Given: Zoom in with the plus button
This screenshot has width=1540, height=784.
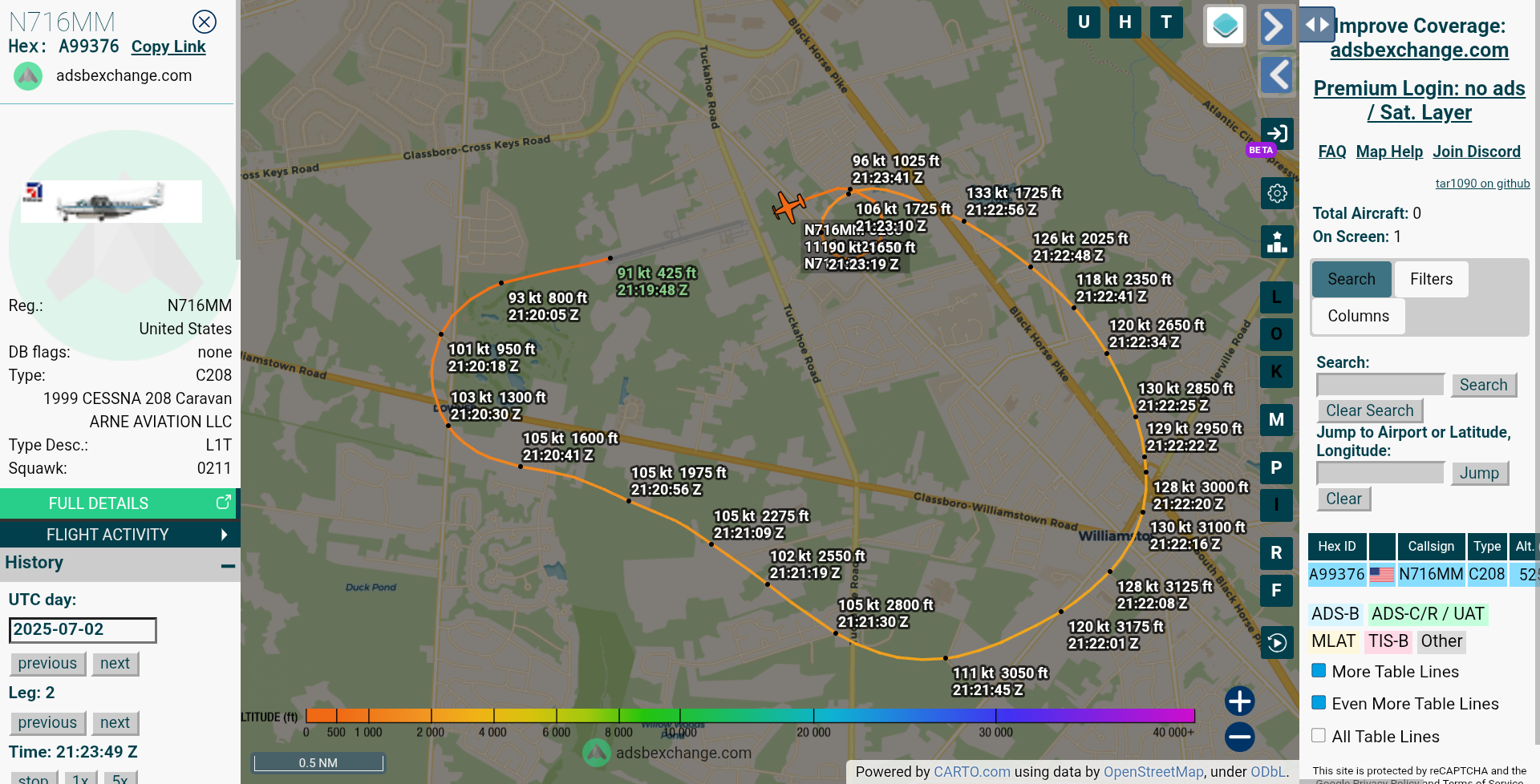Looking at the screenshot, I should 1239,701.
